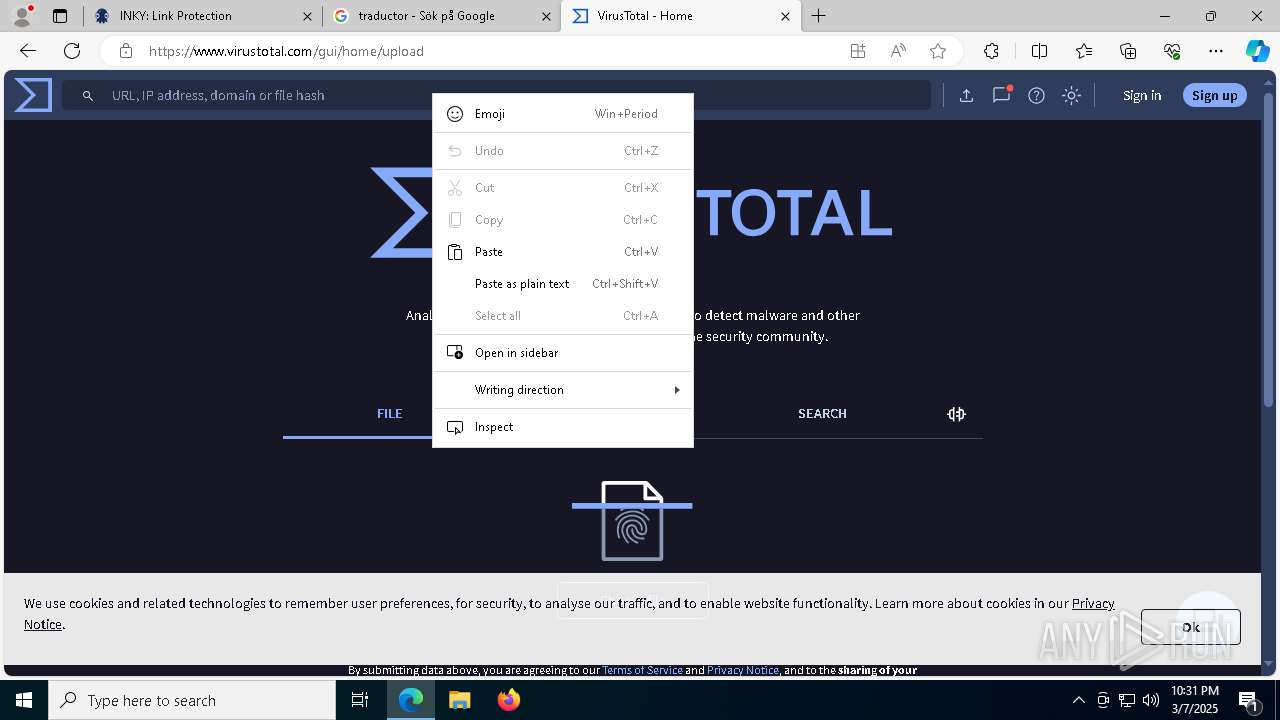Click the VirusTotal logo in header
Screen dimensions: 1280x720
(33, 95)
